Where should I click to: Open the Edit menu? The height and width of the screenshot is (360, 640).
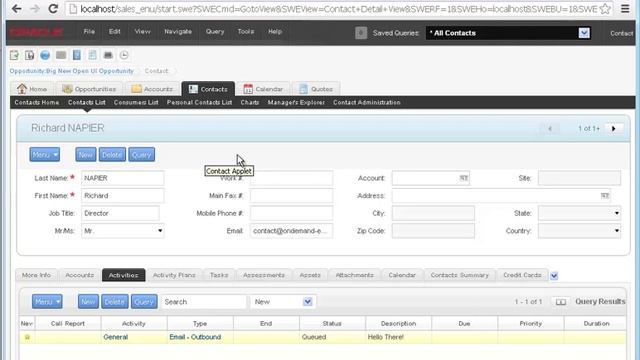coord(115,31)
